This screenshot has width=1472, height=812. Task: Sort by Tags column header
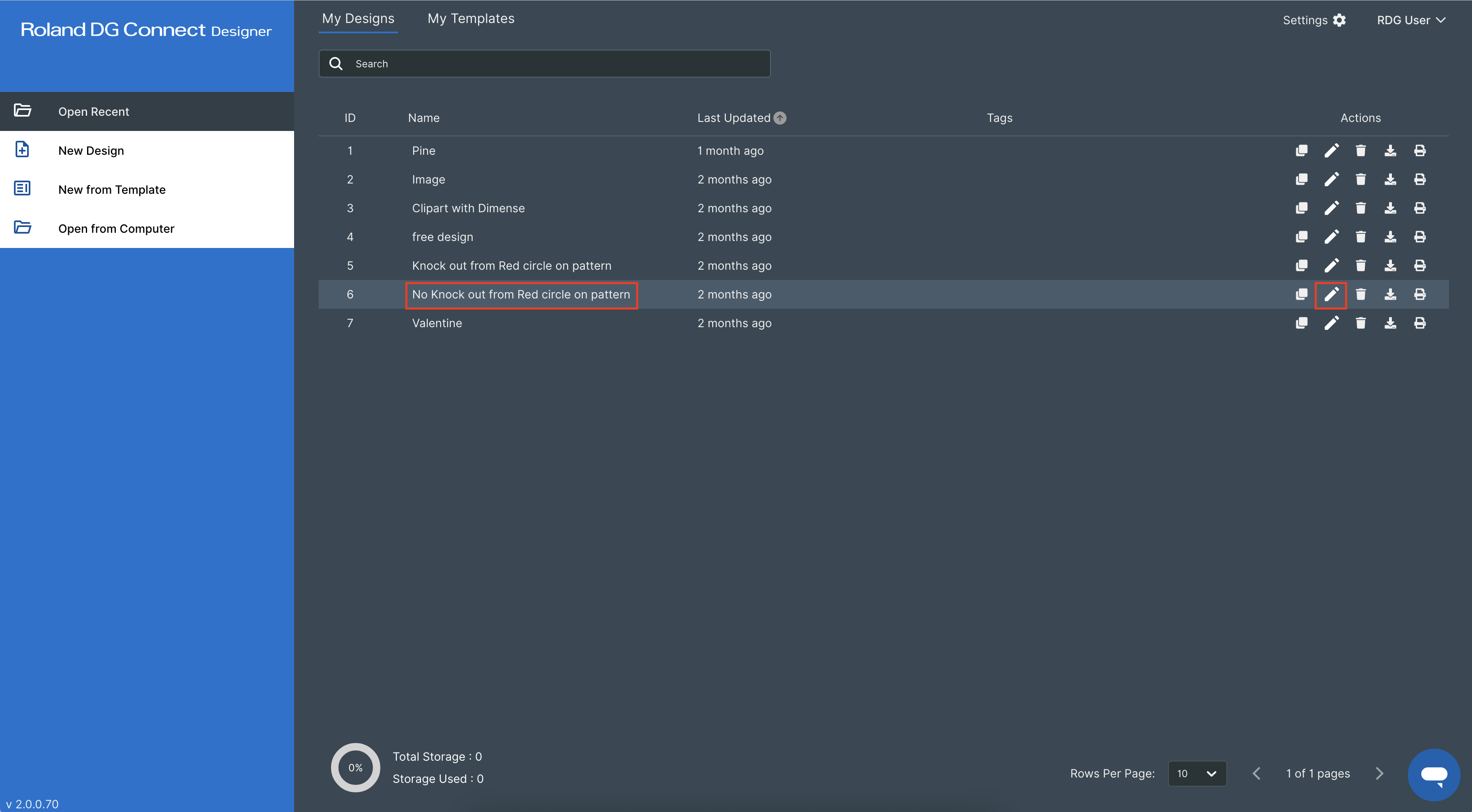coord(999,118)
